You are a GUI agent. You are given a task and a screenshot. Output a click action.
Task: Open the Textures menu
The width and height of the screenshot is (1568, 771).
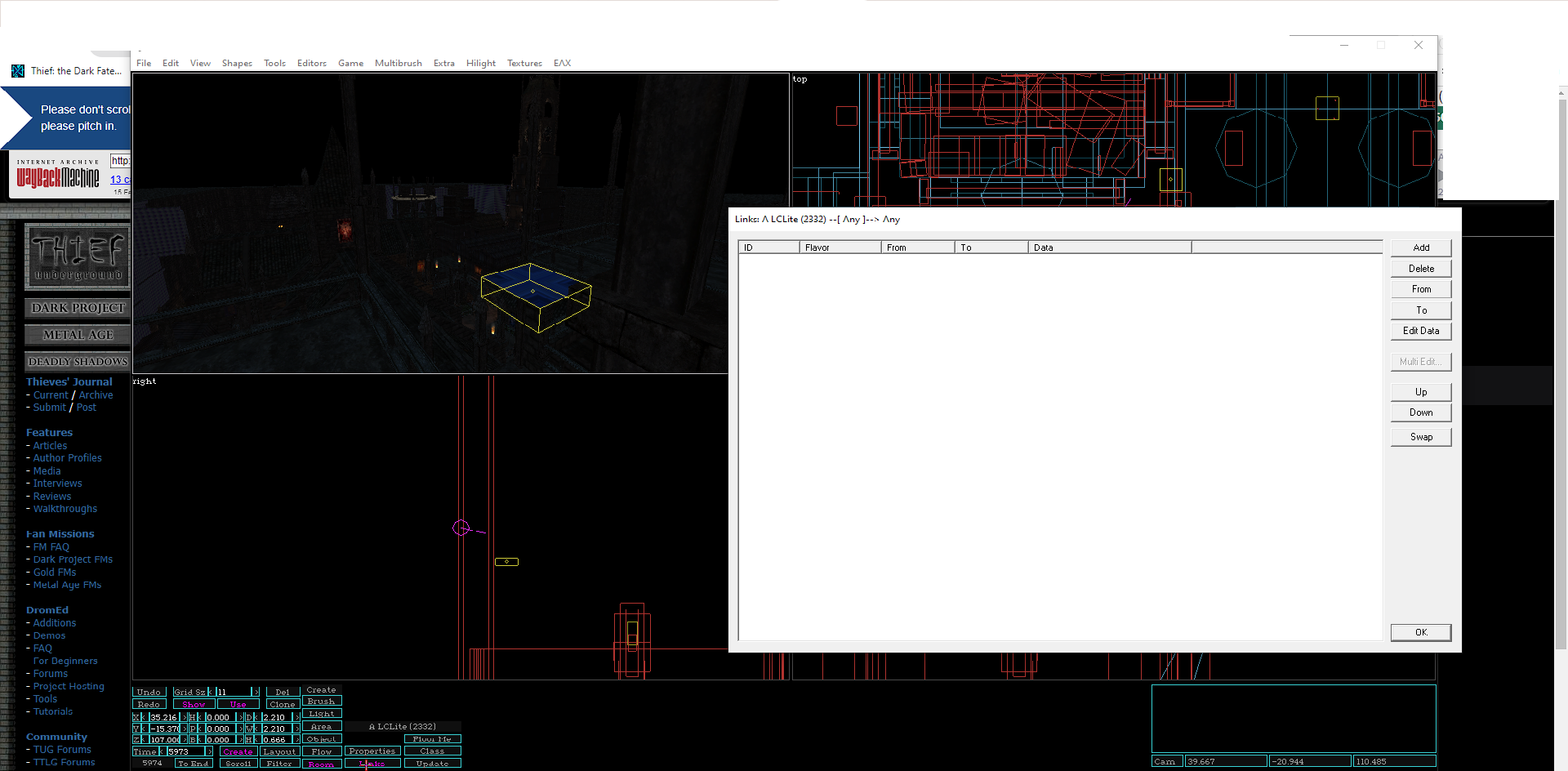[524, 63]
